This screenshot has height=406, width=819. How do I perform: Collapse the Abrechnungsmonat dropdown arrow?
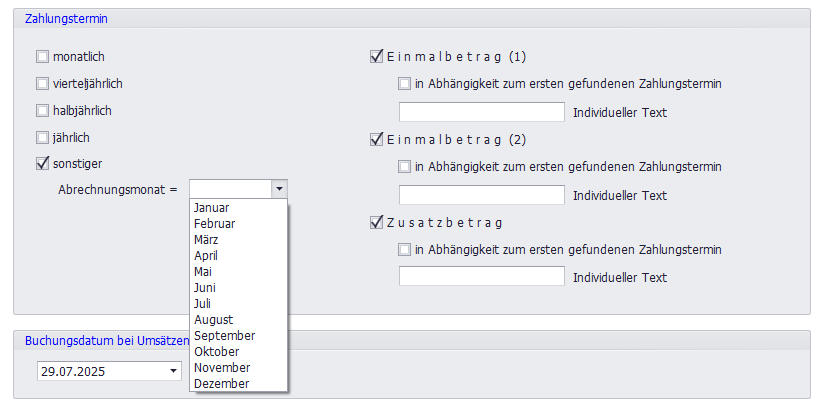pos(279,188)
